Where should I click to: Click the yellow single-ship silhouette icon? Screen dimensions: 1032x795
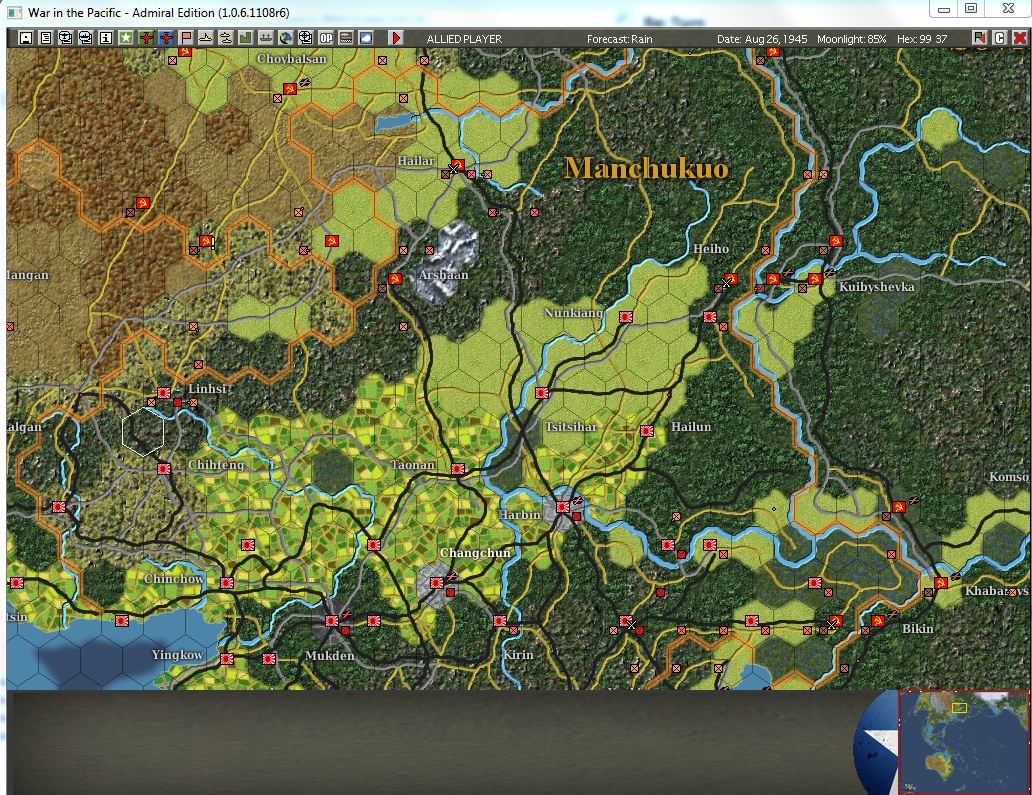tap(205, 38)
